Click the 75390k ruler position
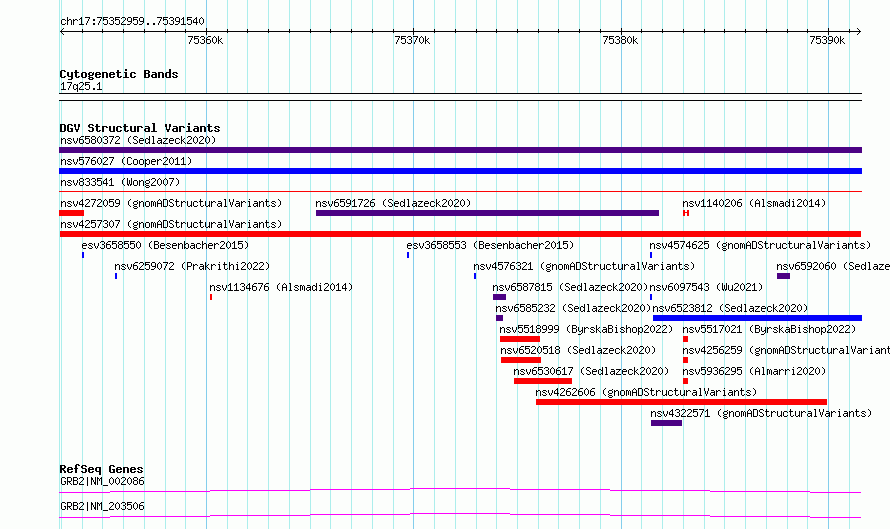The width and height of the screenshot is (890, 529). [x=828, y=40]
